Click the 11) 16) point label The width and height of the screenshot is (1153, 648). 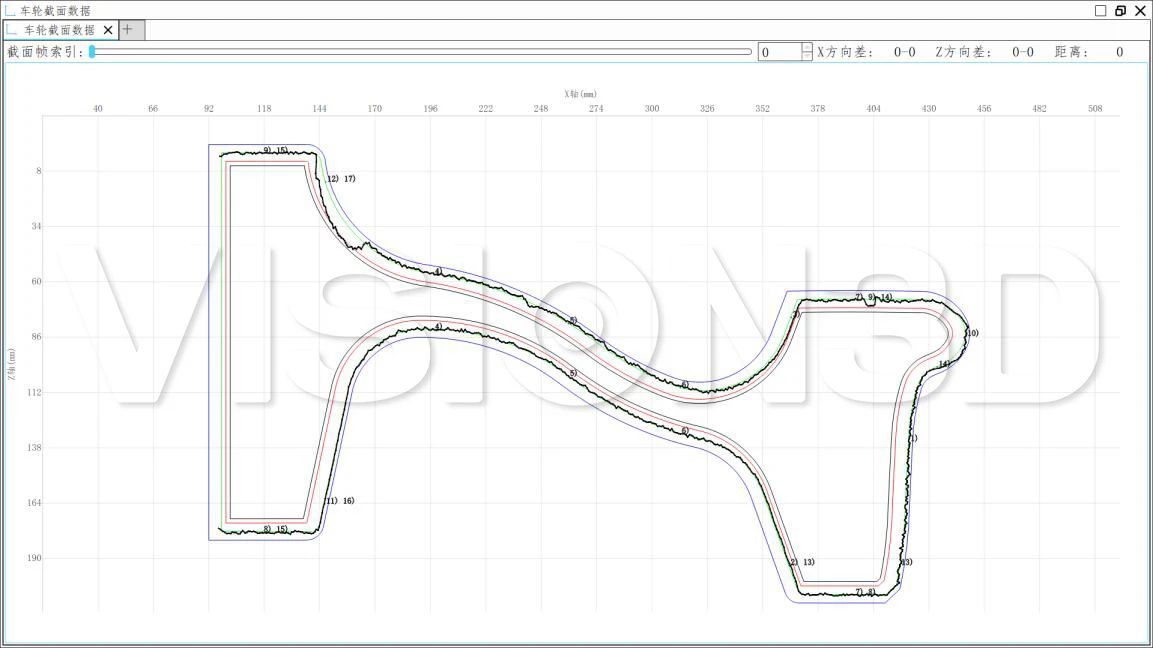(340, 501)
